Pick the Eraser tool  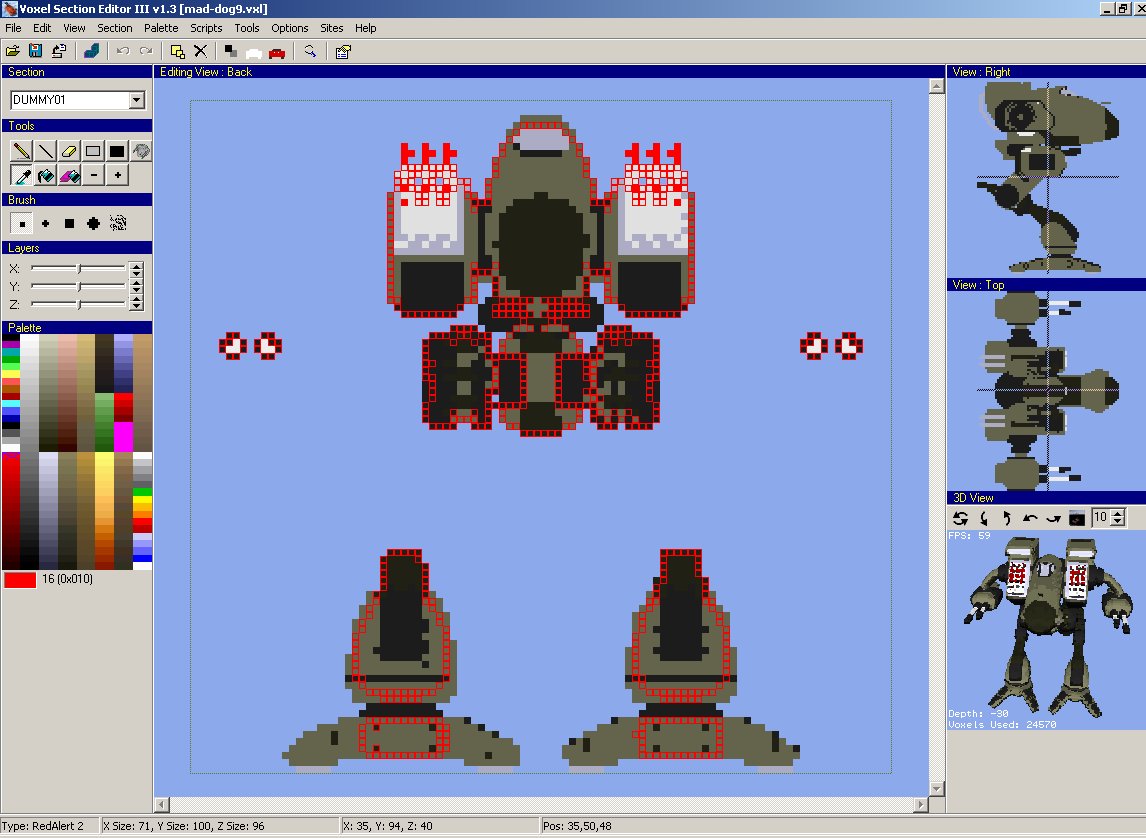tap(68, 150)
